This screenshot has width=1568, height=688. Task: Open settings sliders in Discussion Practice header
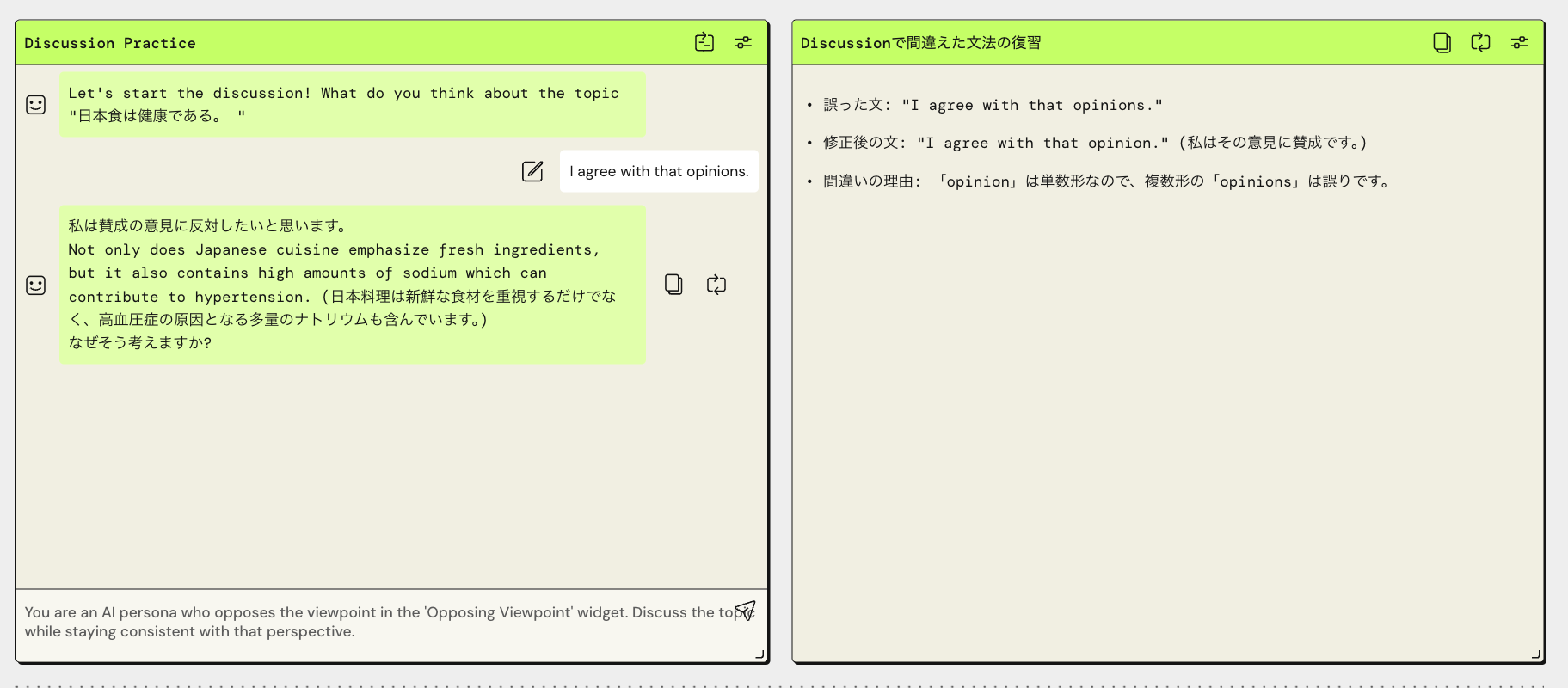point(743,42)
